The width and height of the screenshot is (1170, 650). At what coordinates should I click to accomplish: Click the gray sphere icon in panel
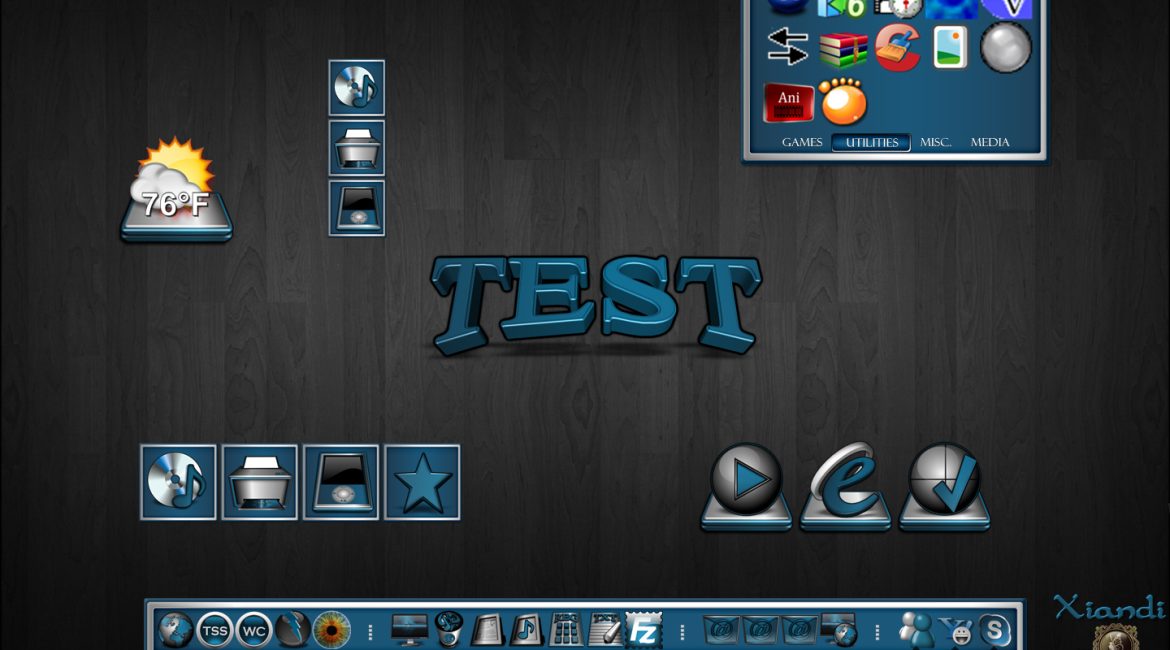click(1005, 47)
